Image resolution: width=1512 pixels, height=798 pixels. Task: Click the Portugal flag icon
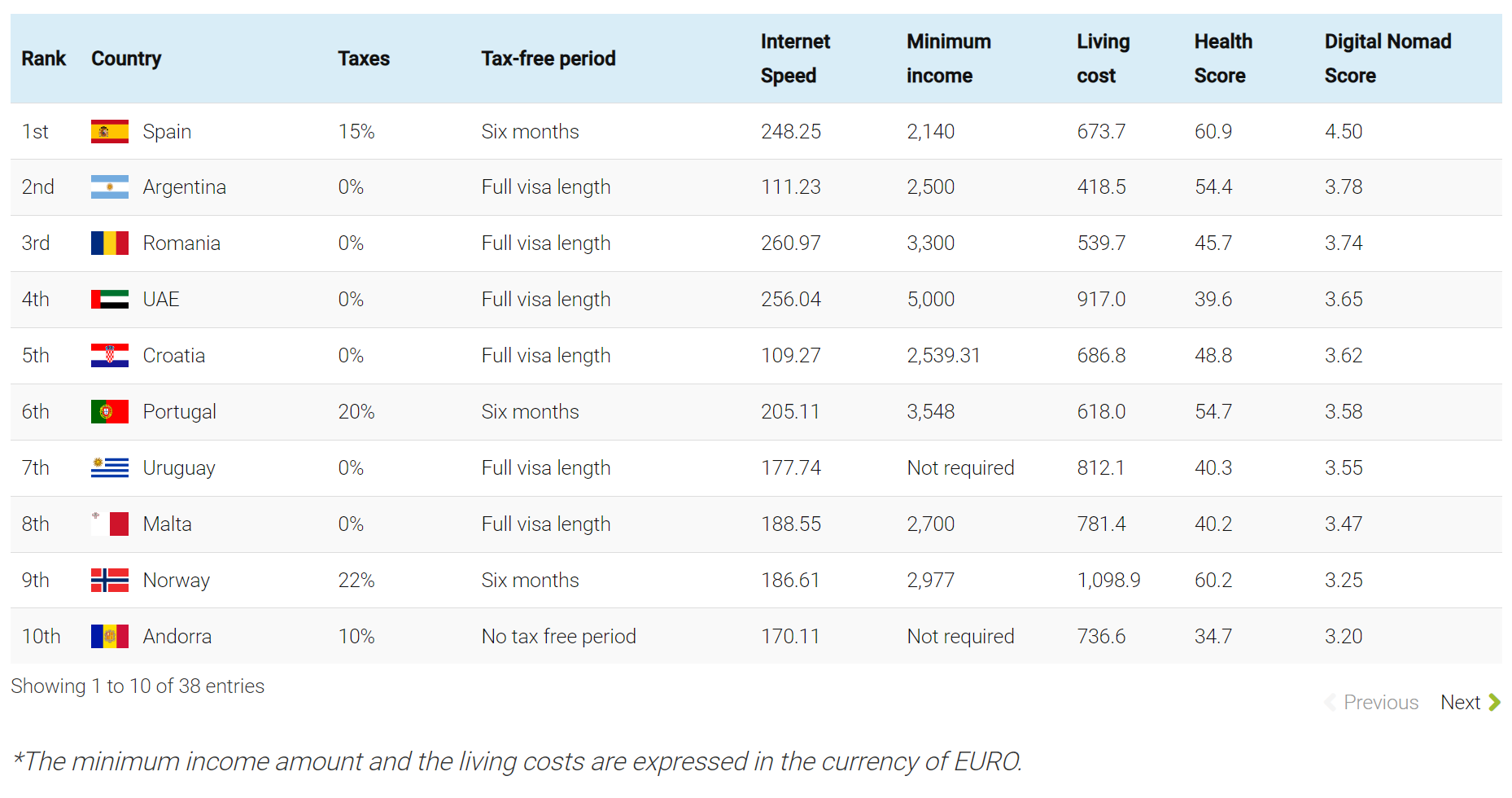[x=109, y=412]
